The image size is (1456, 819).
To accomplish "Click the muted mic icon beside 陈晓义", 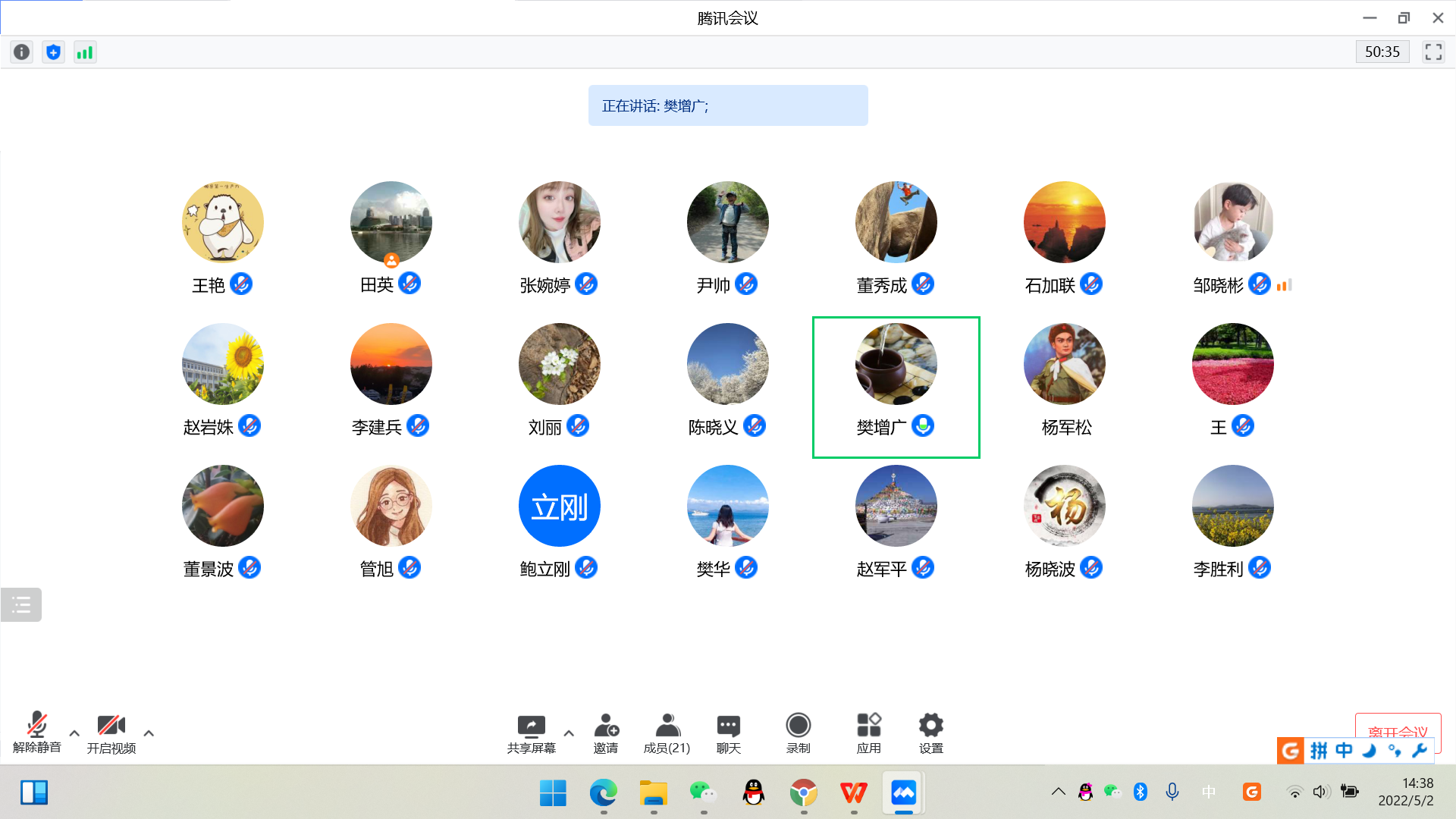I will (x=755, y=426).
